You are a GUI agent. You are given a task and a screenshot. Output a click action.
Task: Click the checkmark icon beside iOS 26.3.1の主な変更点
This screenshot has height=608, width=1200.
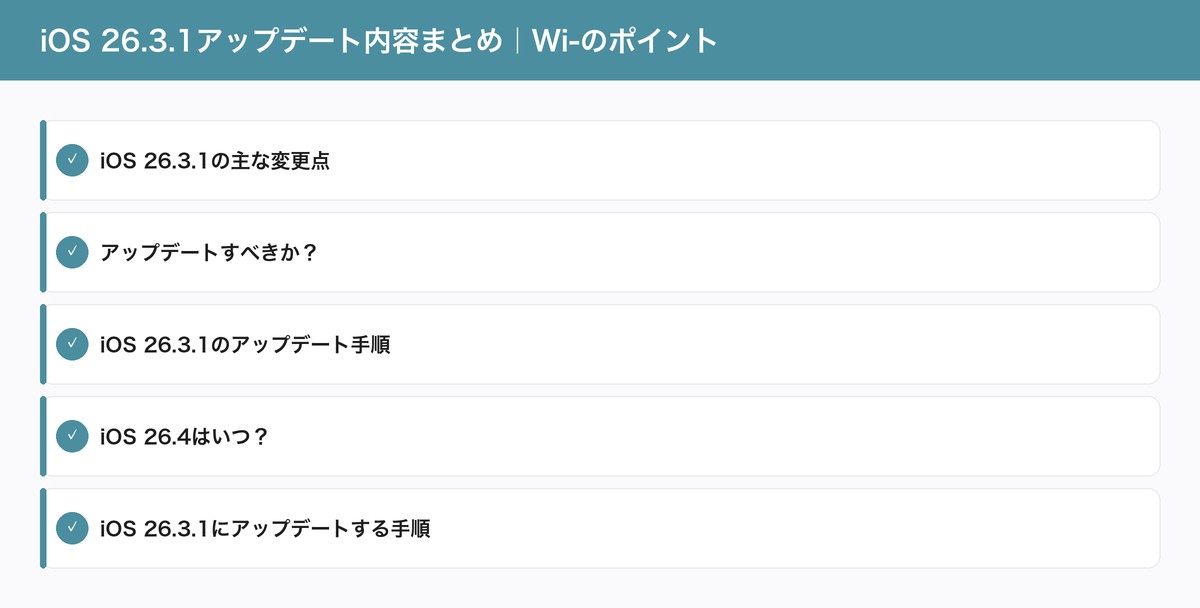[72, 160]
